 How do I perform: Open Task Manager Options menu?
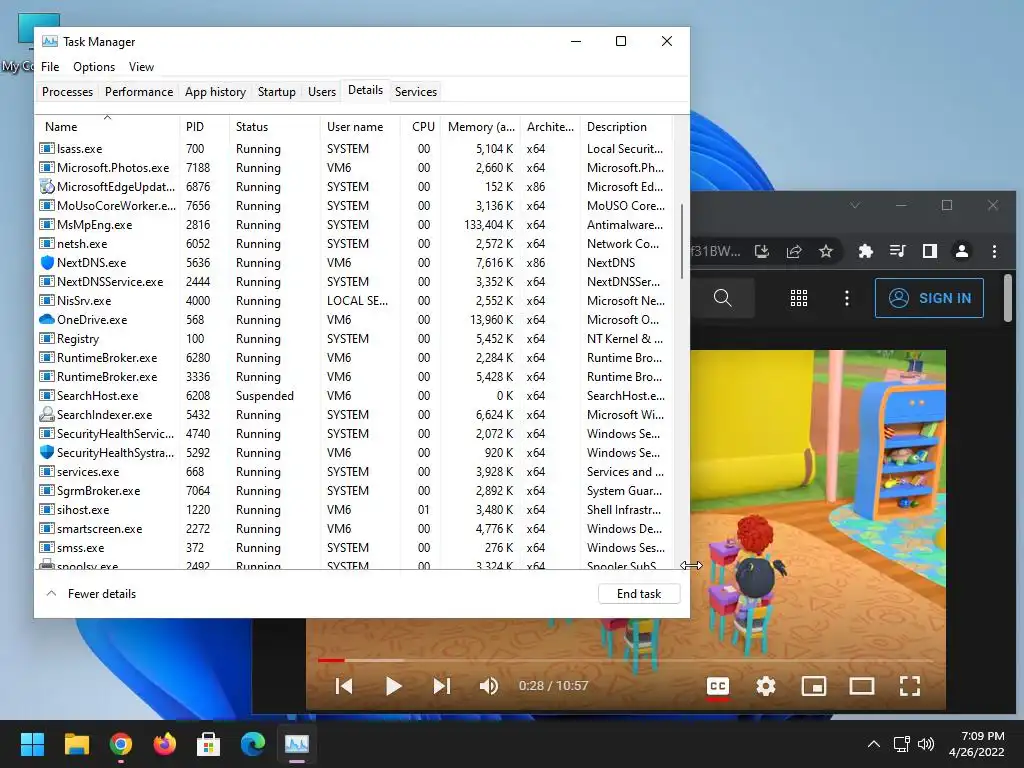pos(94,67)
